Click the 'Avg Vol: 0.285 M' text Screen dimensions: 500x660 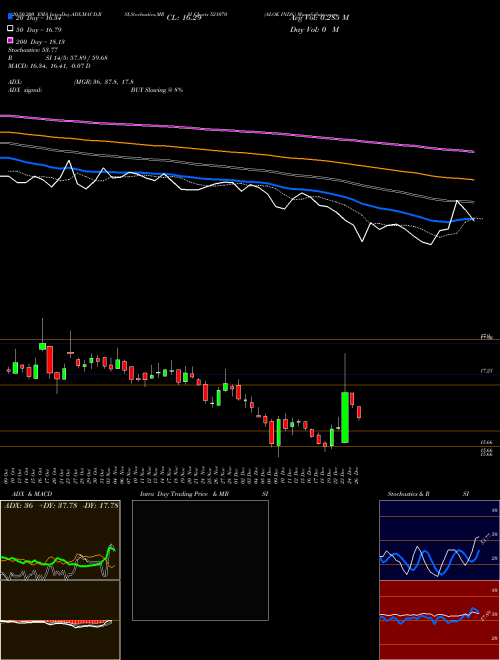coord(319,18)
